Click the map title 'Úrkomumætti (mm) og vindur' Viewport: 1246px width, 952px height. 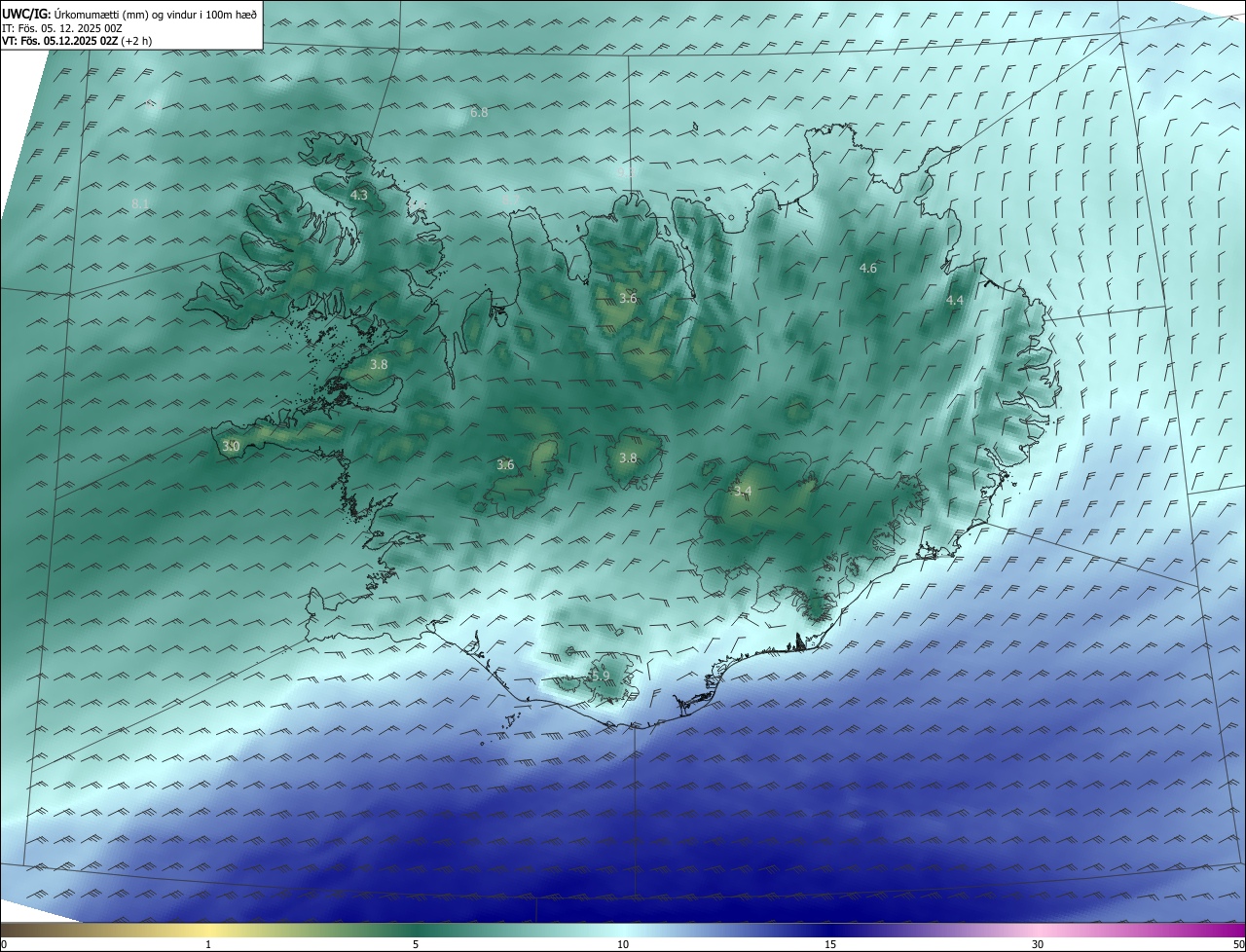[x=127, y=14]
